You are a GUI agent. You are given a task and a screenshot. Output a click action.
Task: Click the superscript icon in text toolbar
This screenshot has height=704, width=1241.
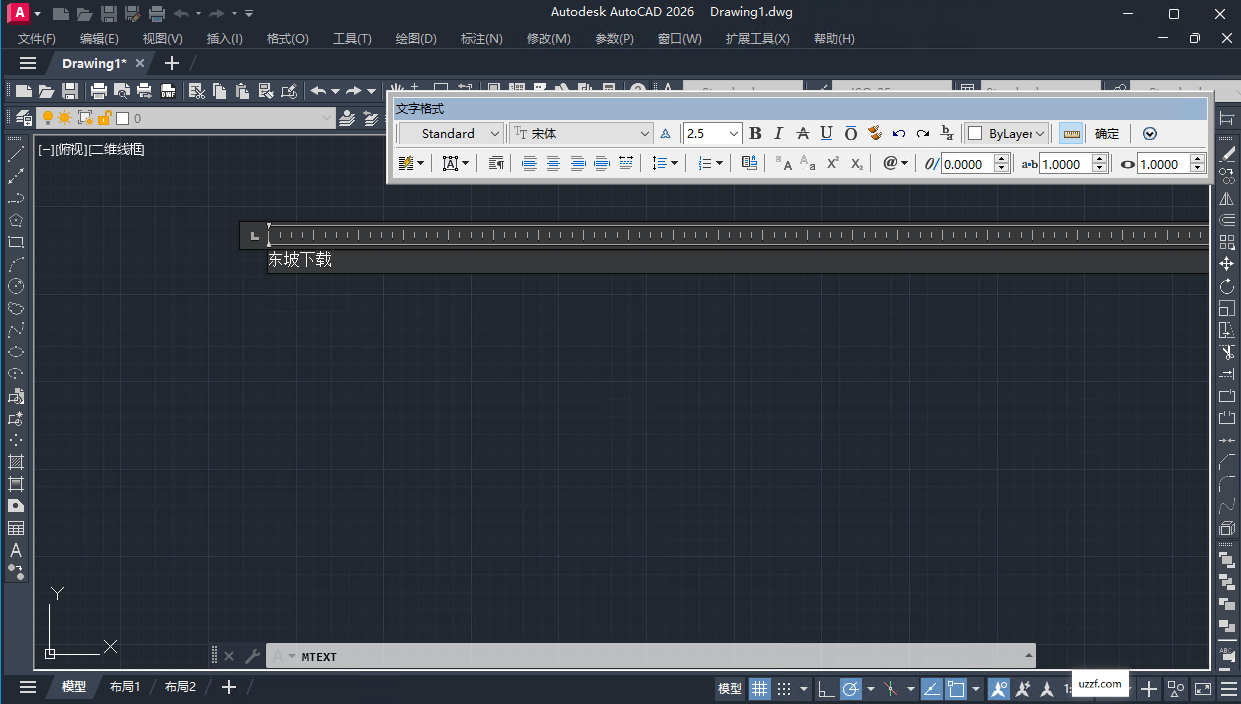tap(830, 162)
